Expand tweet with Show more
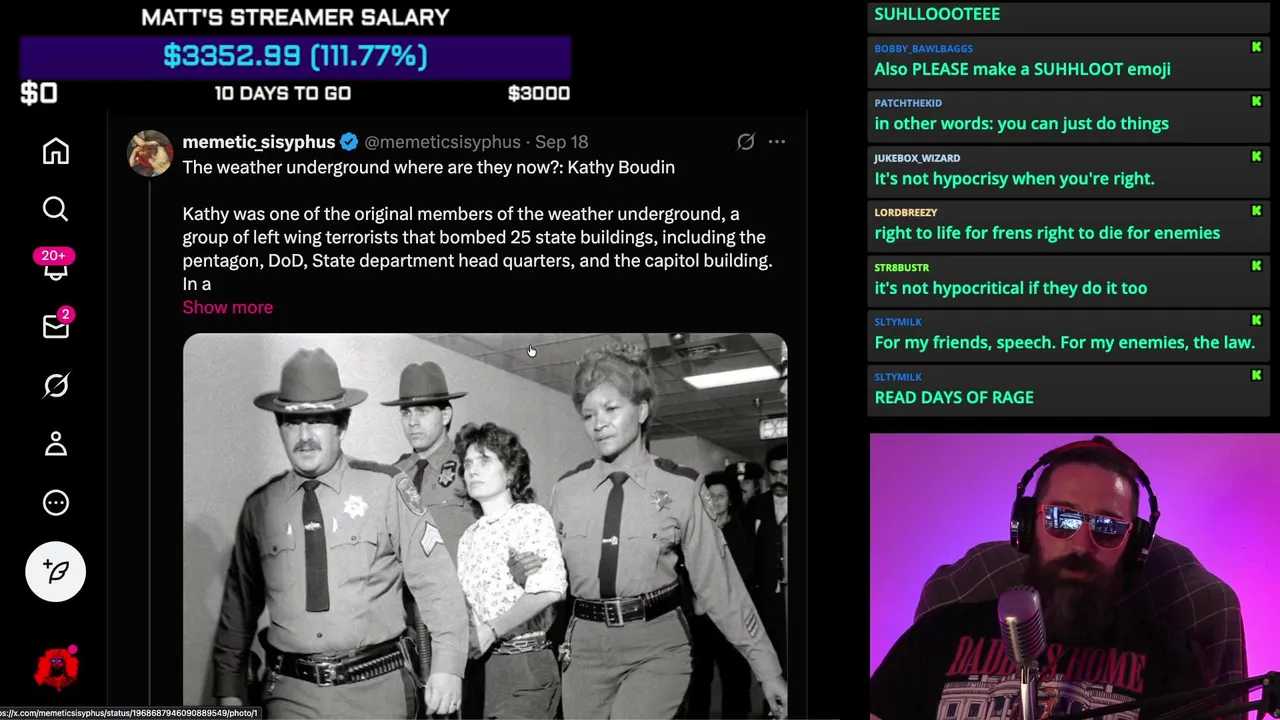Viewport: 1280px width, 720px height. [227, 307]
